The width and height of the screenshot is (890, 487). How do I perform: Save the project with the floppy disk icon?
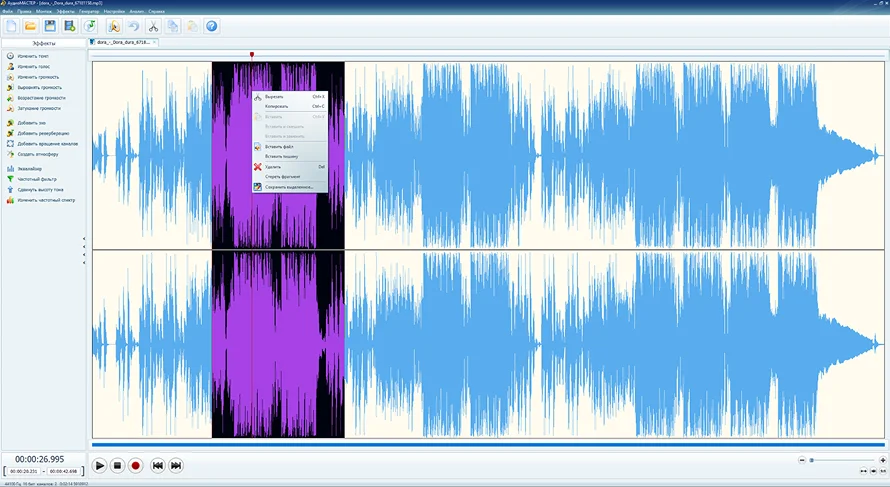click(50, 26)
